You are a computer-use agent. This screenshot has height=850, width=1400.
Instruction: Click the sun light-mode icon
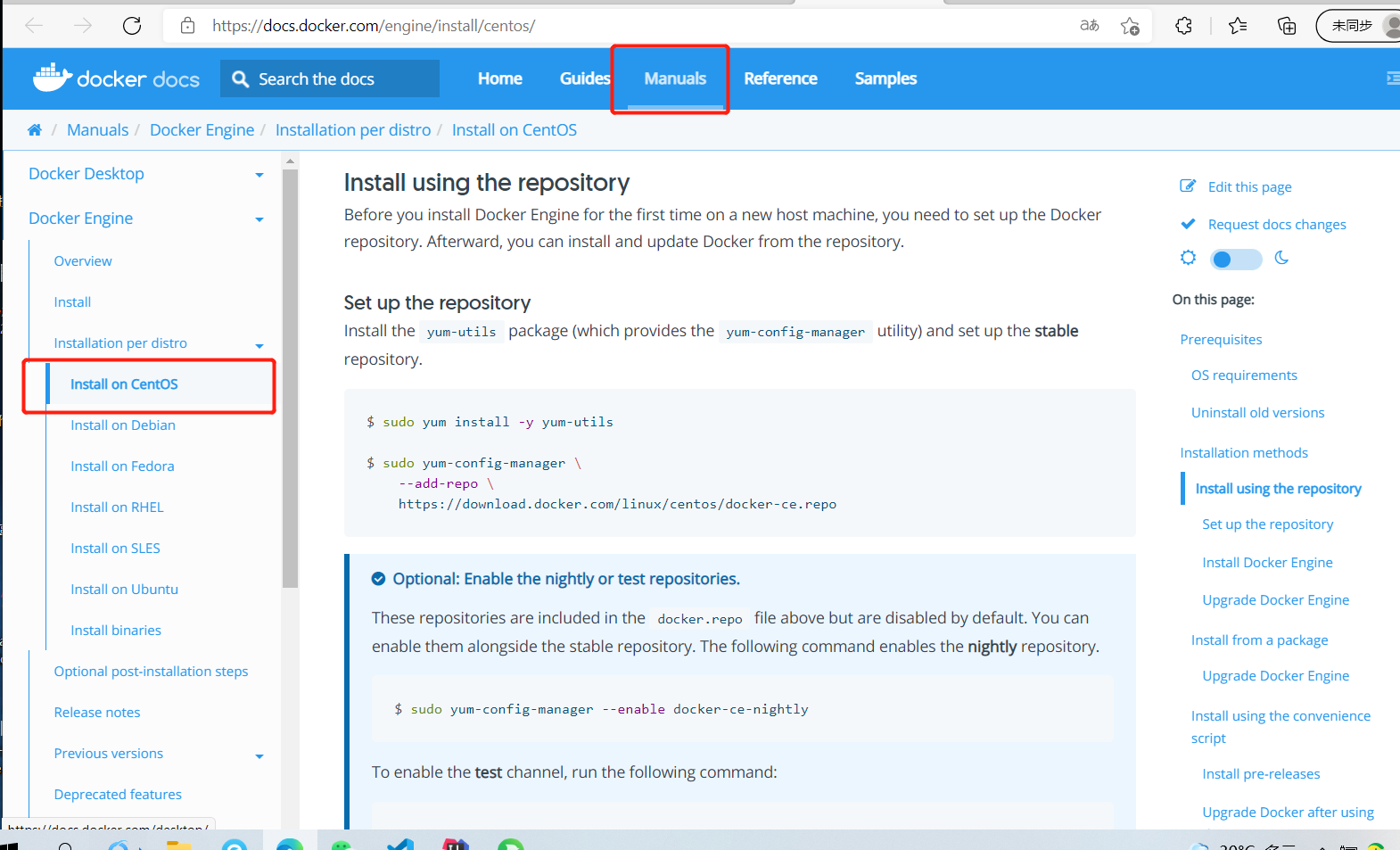click(1188, 258)
